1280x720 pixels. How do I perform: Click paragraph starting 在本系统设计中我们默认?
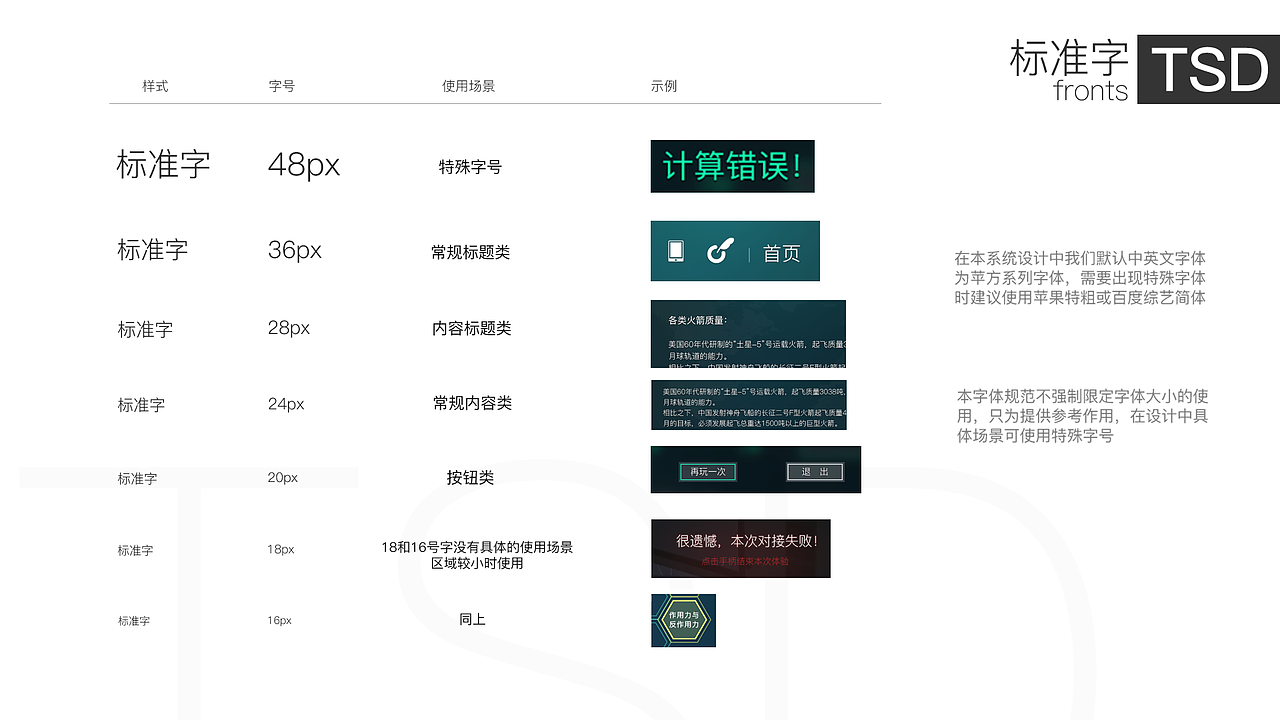pos(1080,278)
